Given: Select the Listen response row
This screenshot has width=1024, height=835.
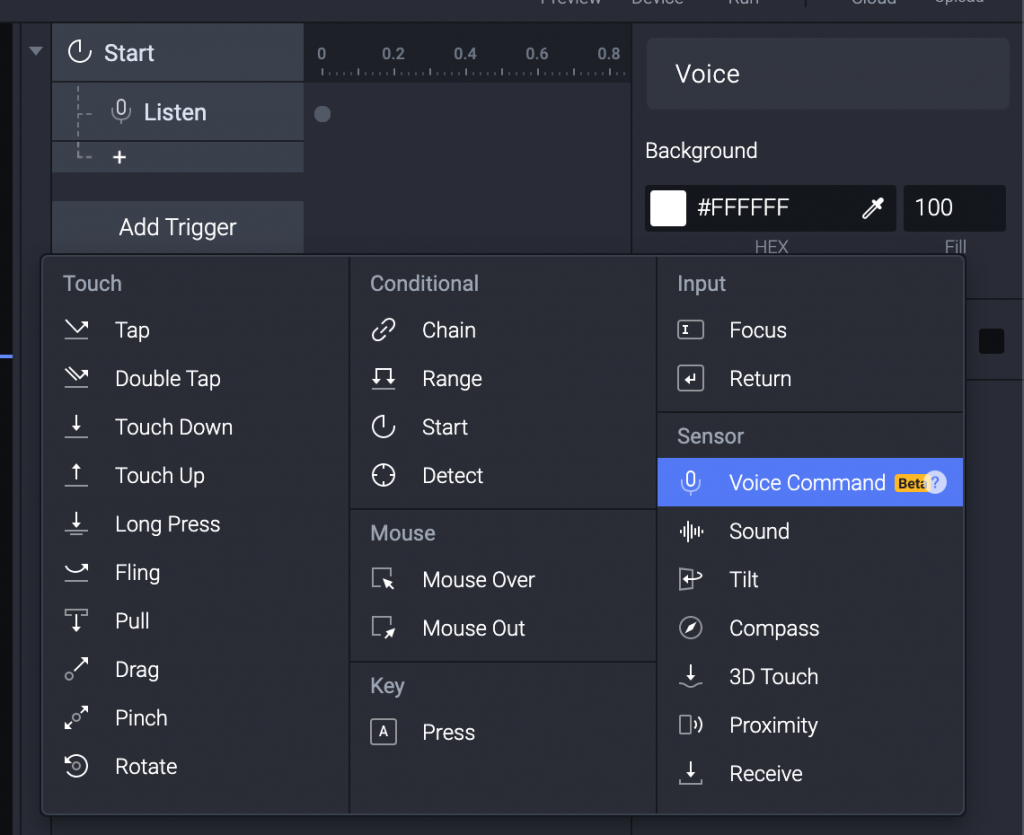Looking at the screenshot, I should pyautogui.click(x=175, y=112).
